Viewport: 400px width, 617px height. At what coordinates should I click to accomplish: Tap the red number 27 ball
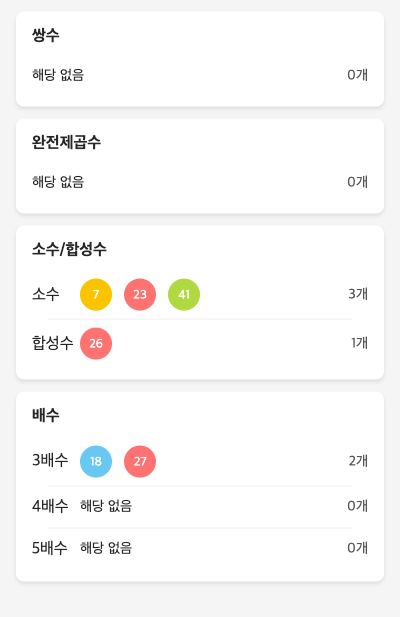click(140, 461)
